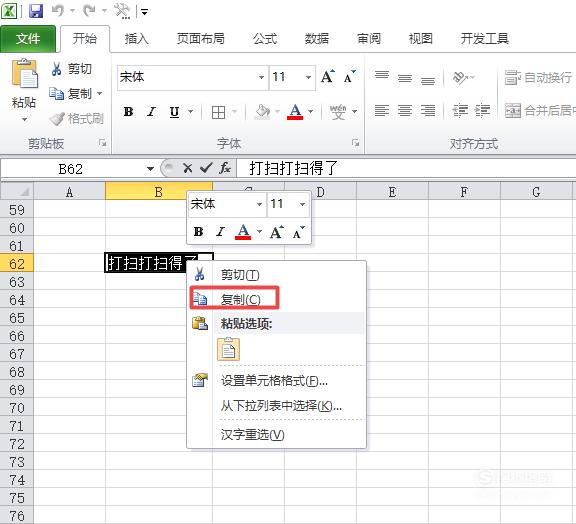Click the Wrap Text (自动换行) button

click(x=539, y=78)
